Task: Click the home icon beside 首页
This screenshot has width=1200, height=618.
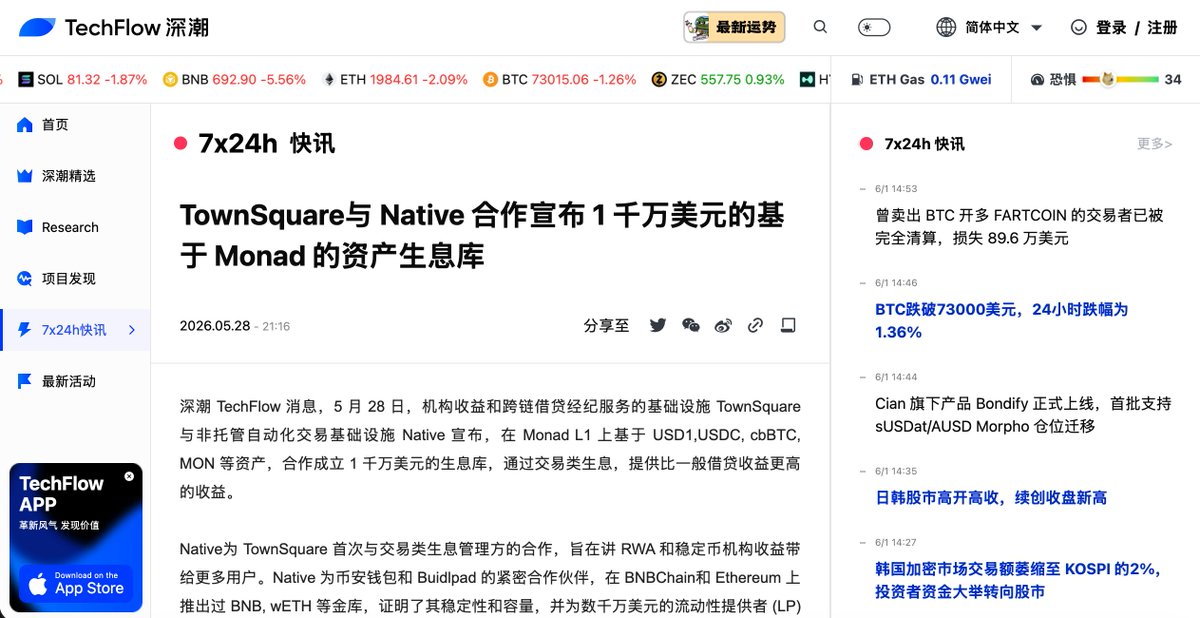Action: 25,124
